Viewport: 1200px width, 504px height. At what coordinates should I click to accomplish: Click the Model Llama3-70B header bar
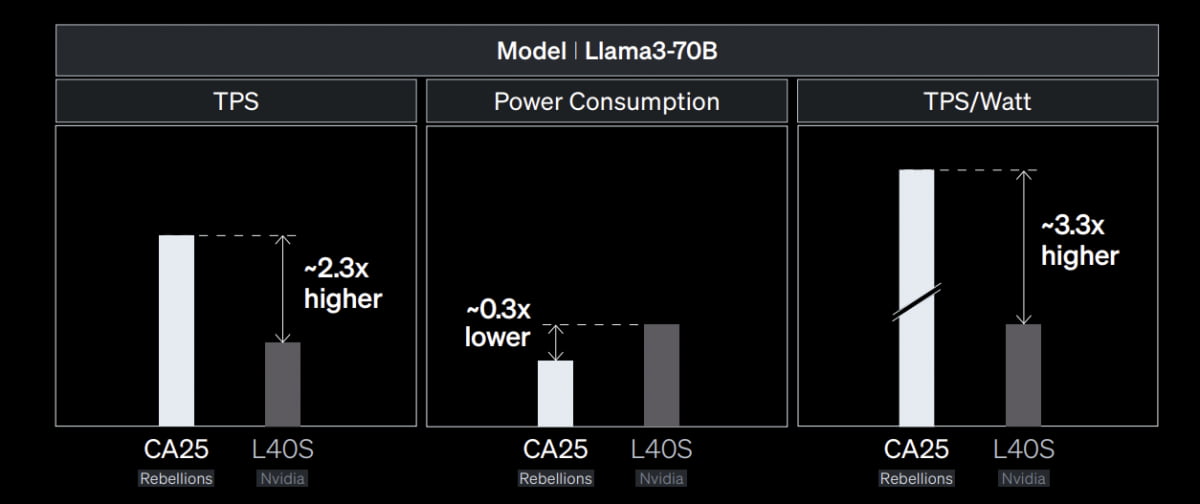(607, 51)
